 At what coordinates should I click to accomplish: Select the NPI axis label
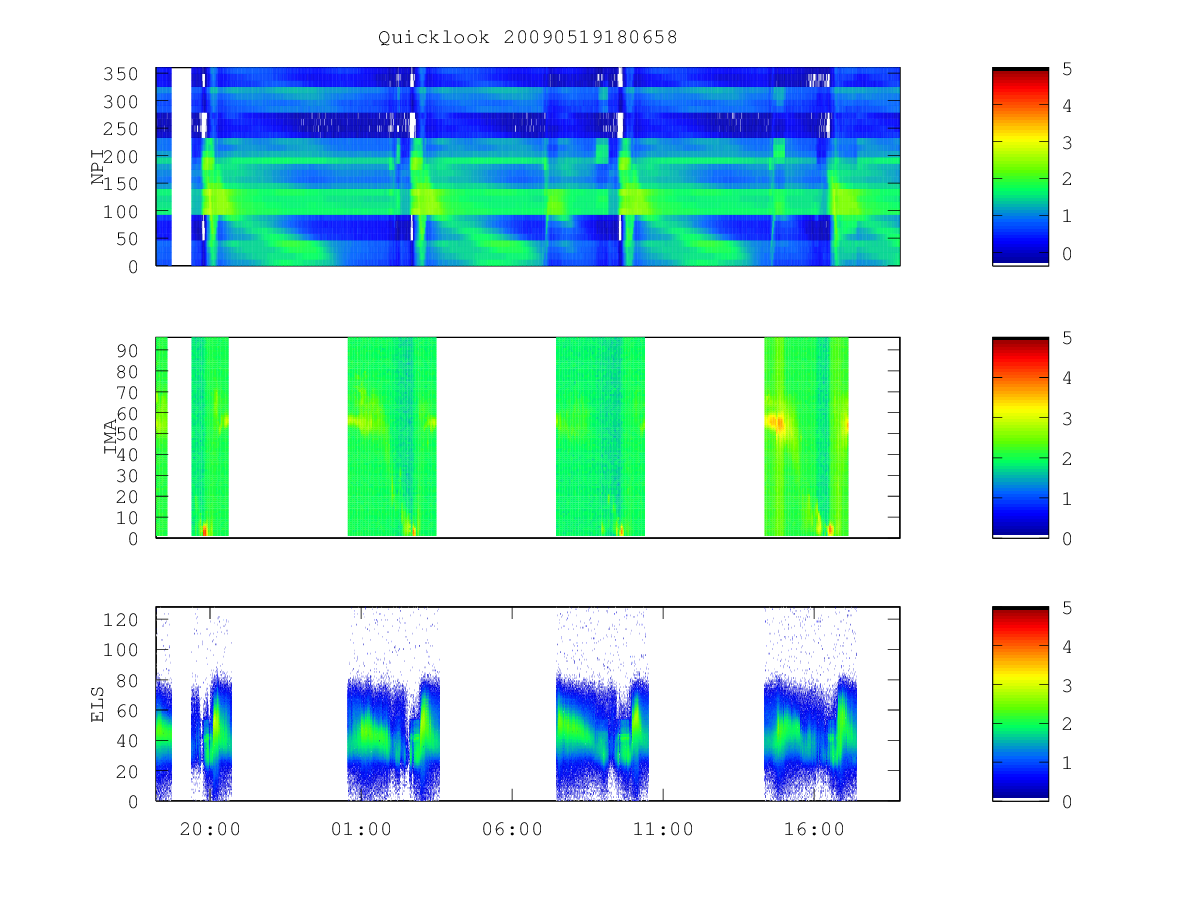click(x=99, y=166)
